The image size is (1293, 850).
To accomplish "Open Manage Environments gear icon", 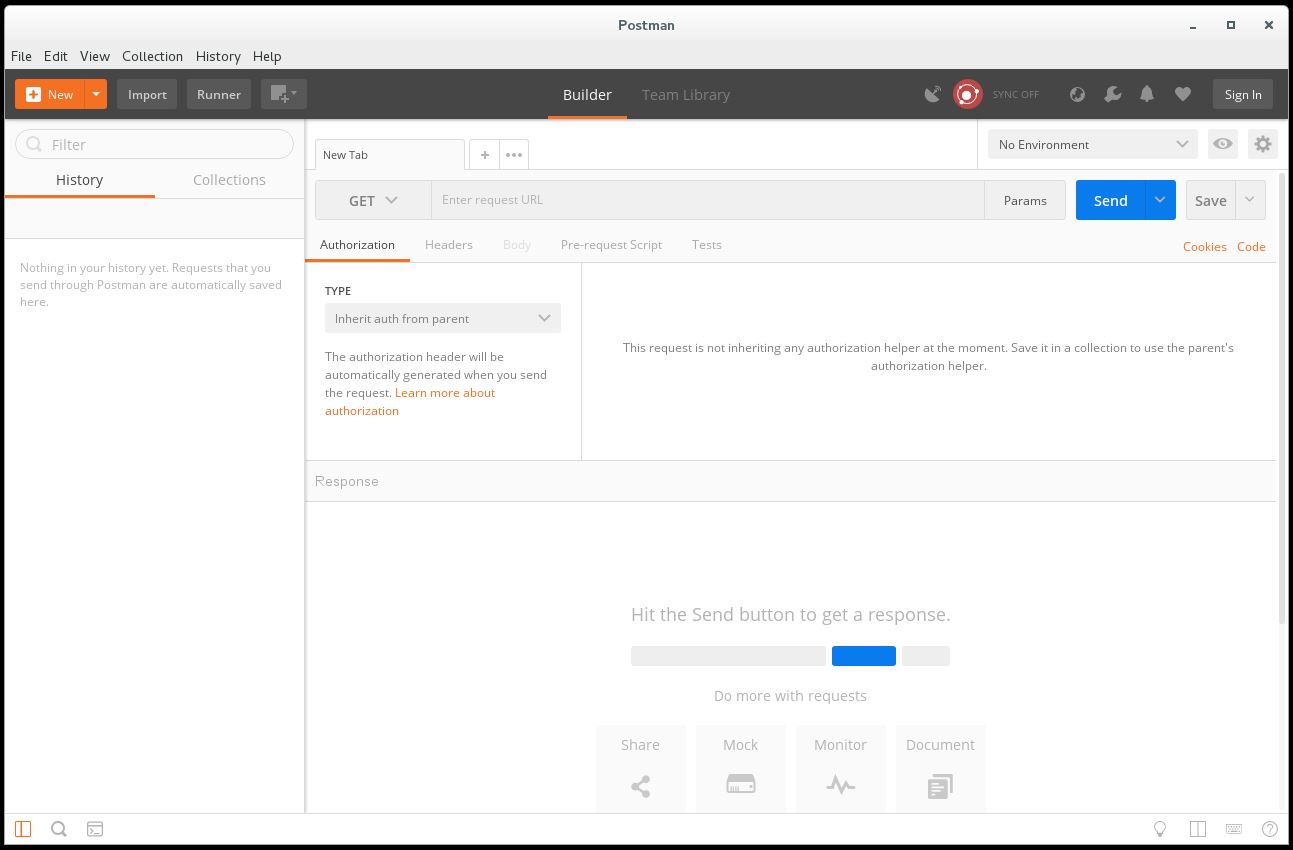I will click(x=1263, y=144).
